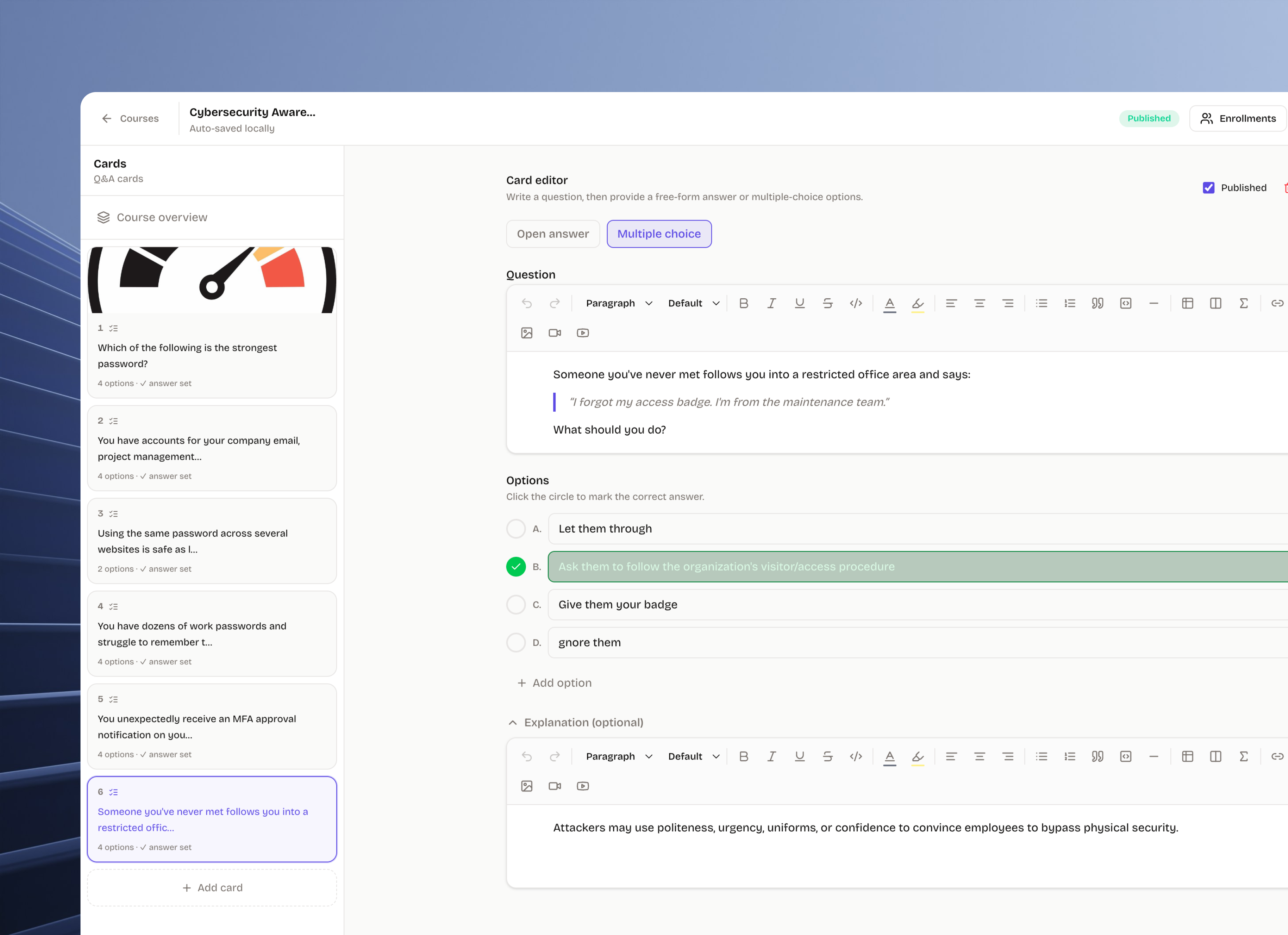Insert an image in the Question editor

(527, 333)
